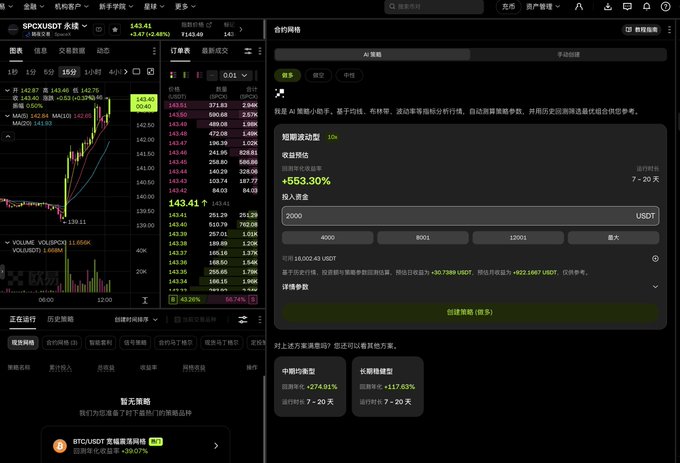Image resolution: width=680 pixels, height=463 pixels.
Task: Expand the 详情参数 details section
Action: (470, 287)
